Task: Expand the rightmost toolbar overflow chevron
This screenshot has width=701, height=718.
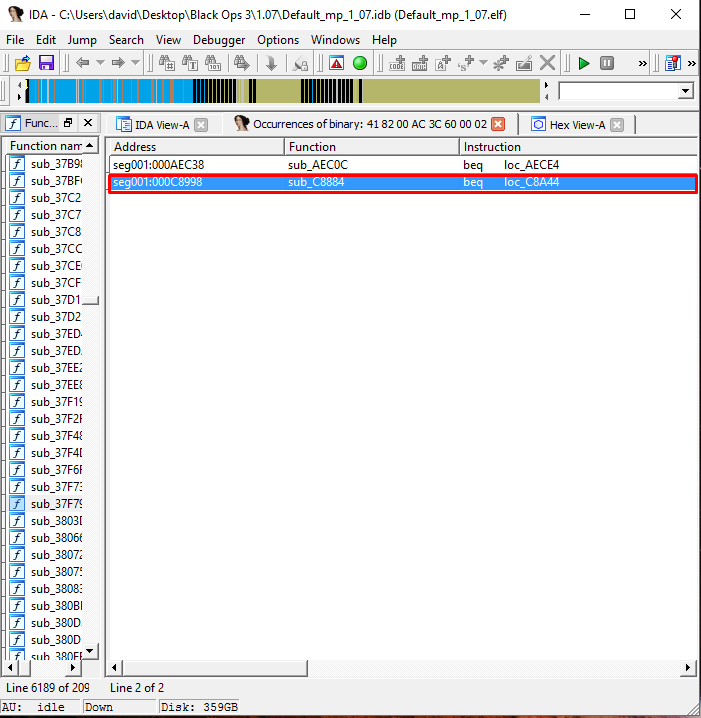Action: 692,63
